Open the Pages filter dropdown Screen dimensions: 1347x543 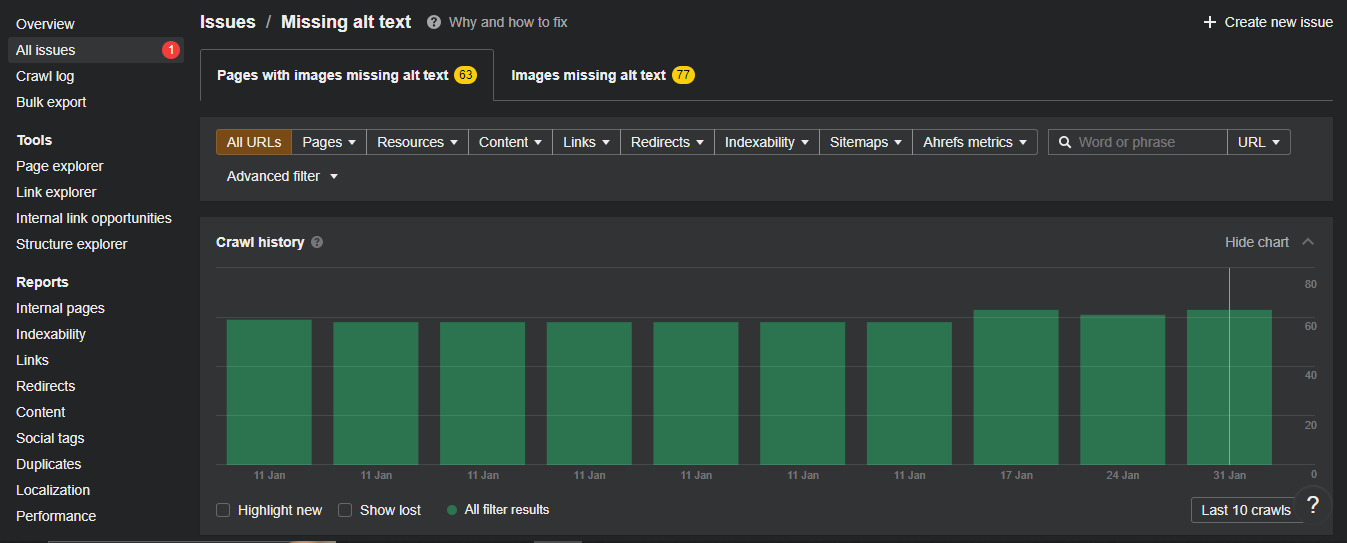[x=329, y=142]
